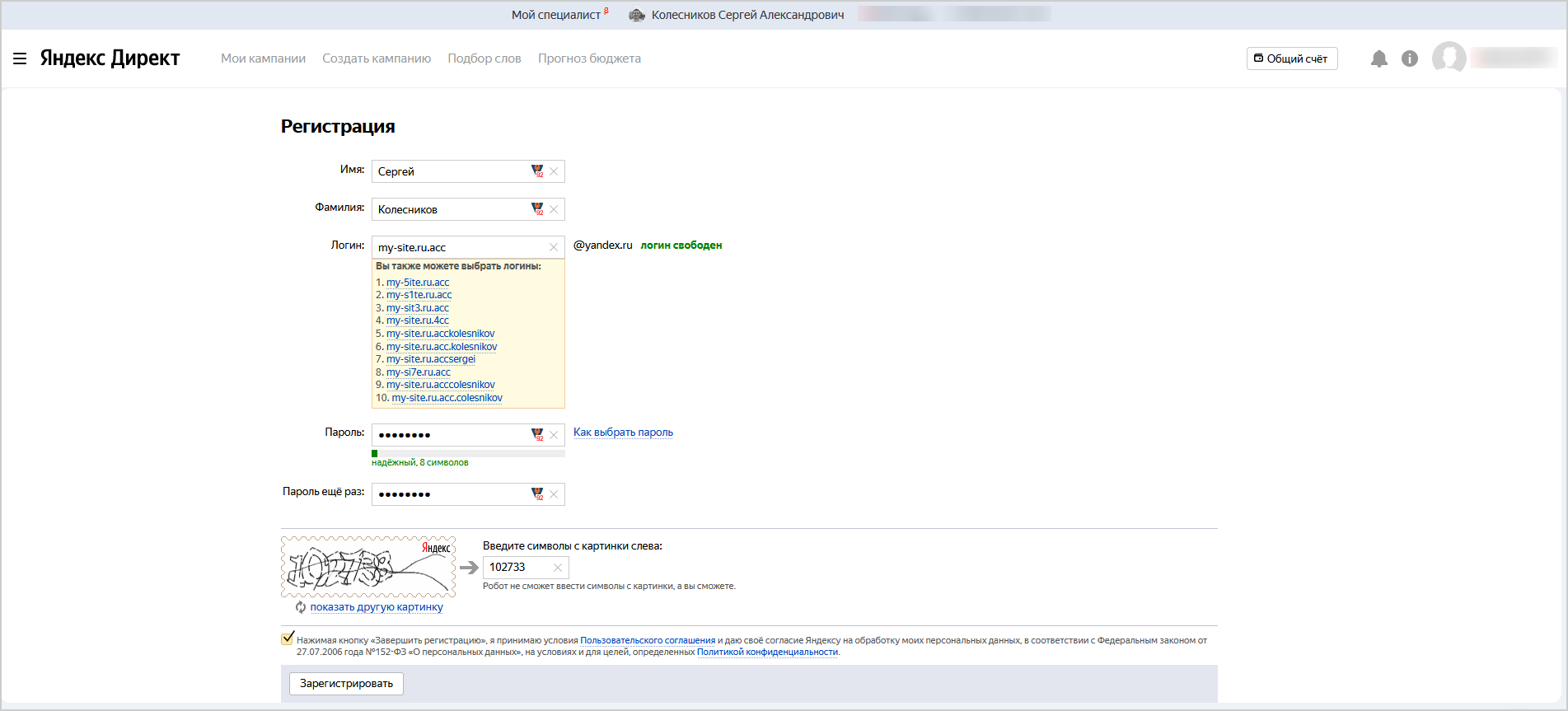
Task: Click Мой специалист link
Action: (x=556, y=15)
